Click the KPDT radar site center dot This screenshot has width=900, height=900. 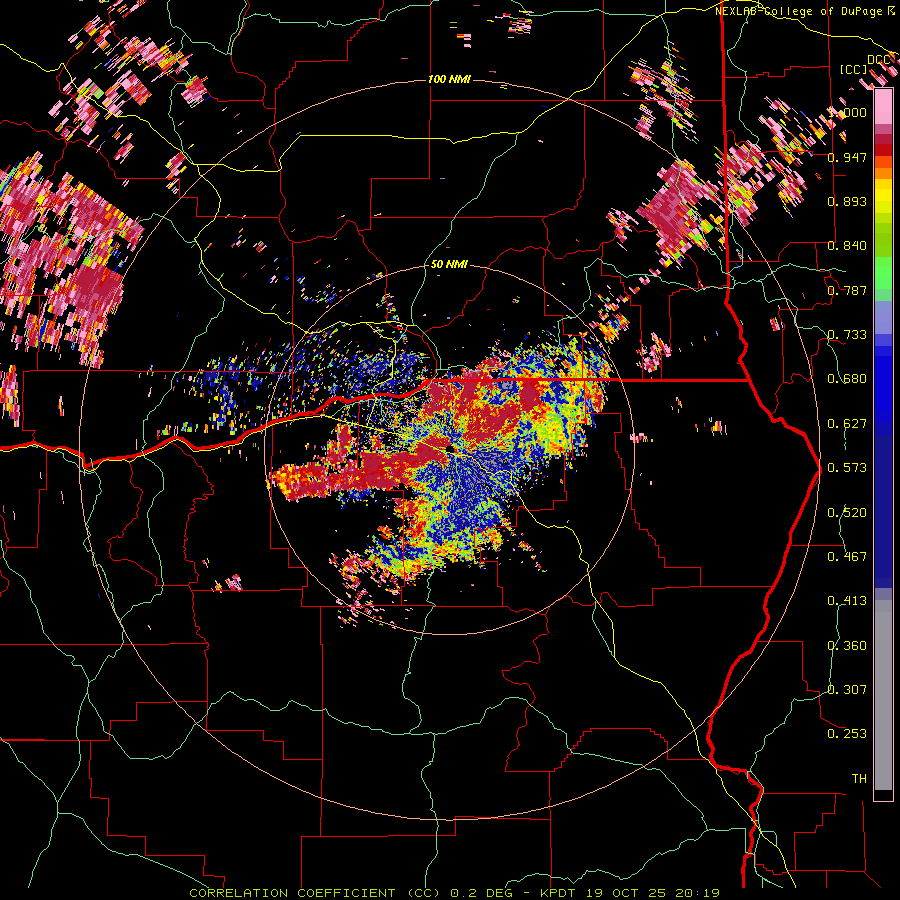coord(449,449)
